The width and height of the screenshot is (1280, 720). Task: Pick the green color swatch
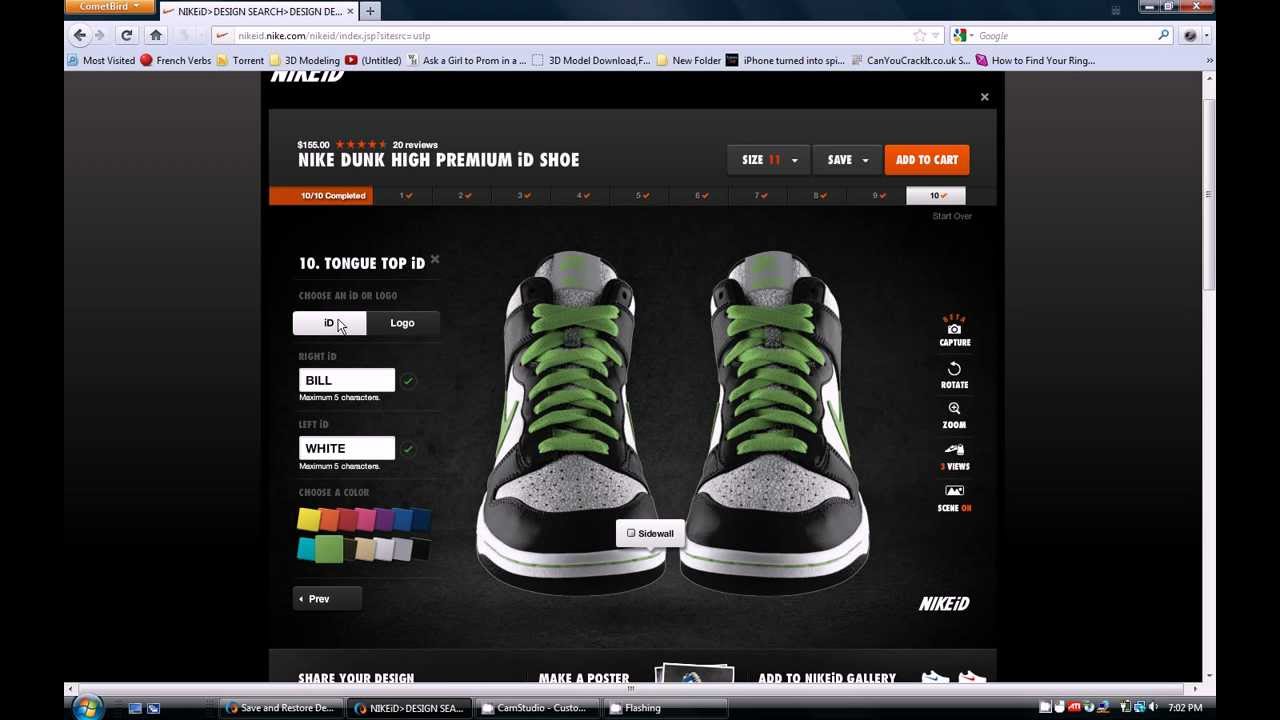pos(329,548)
